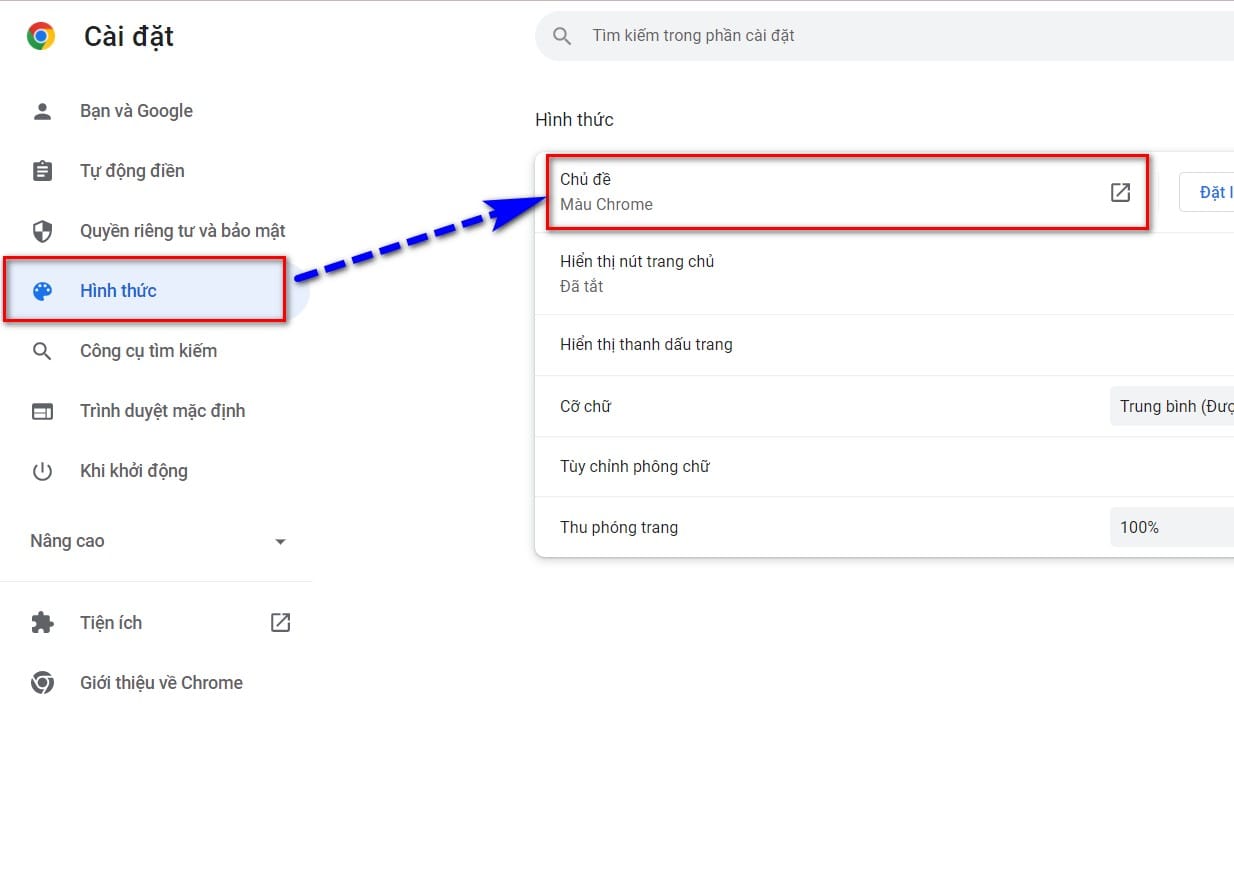The width and height of the screenshot is (1234, 896).
Task: Click the partly visible Đặt l… button
Action: (1207, 192)
